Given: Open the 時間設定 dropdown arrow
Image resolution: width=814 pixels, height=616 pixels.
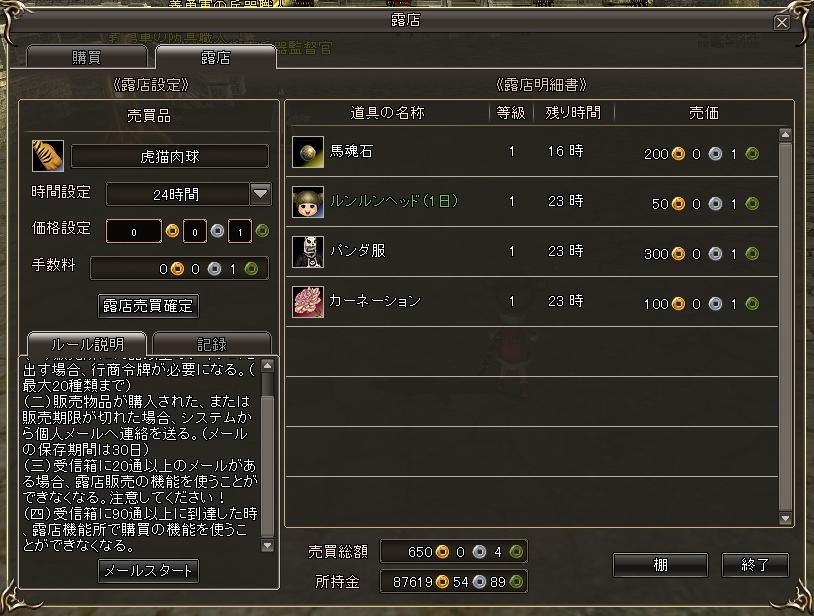Looking at the screenshot, I should 260,194.
